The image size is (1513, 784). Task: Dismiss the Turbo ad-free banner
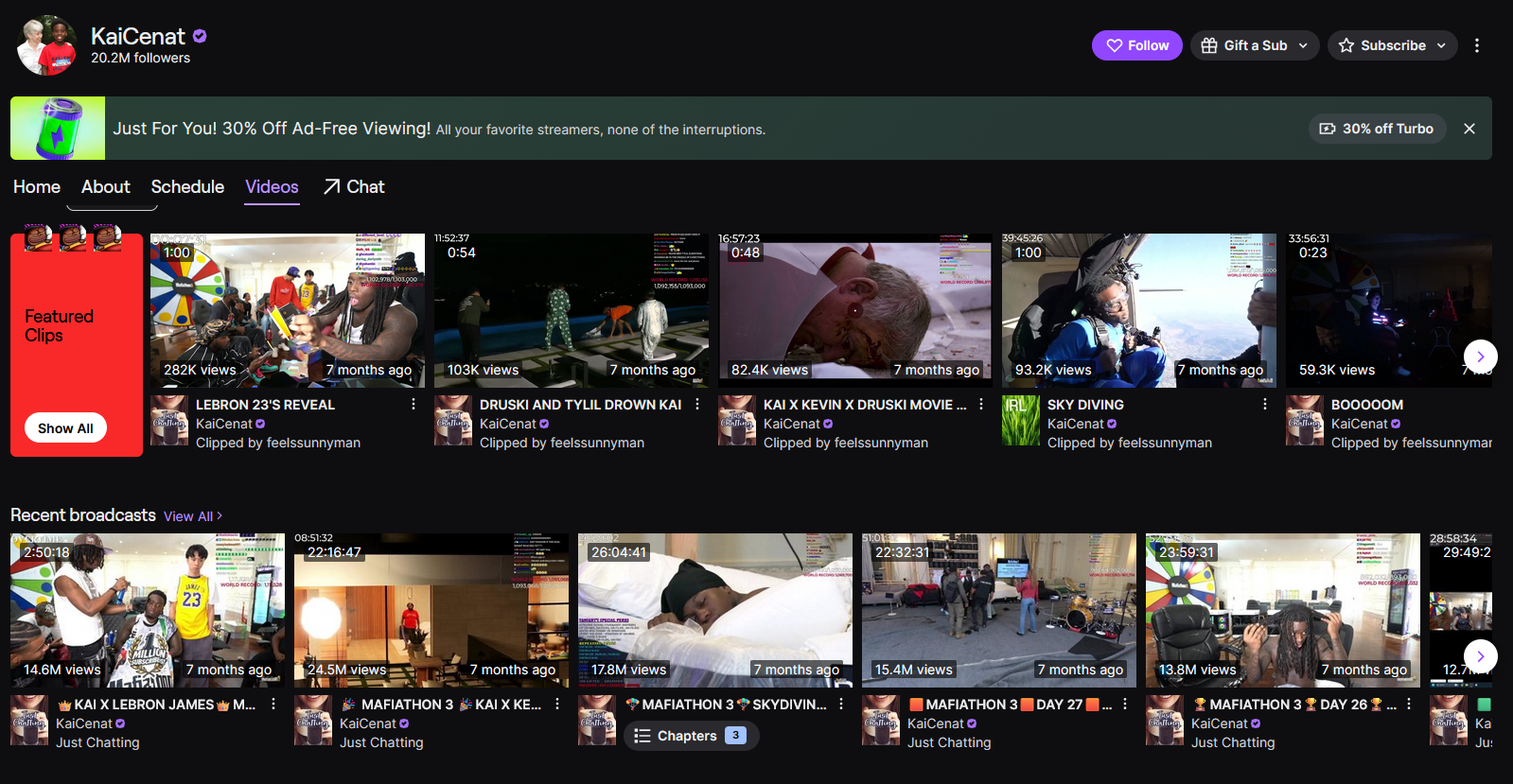tap(1469, 129)
